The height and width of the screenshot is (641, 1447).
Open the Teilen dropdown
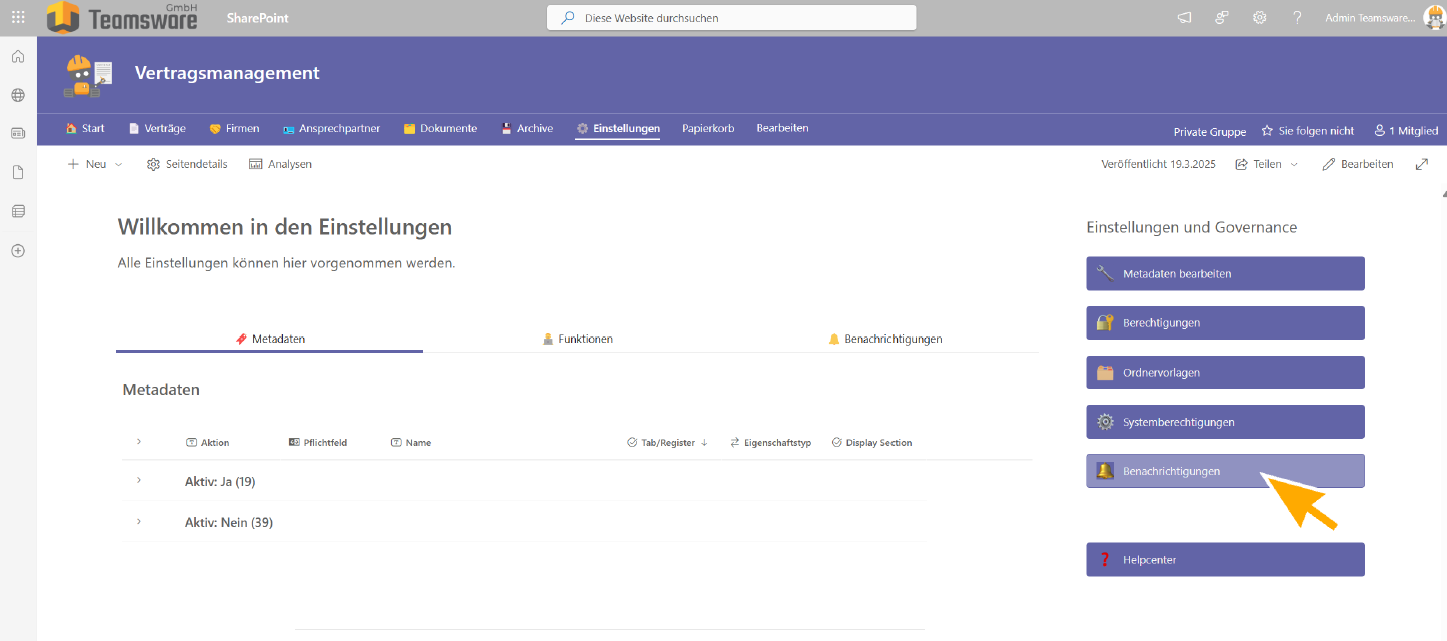[1267, 164]
